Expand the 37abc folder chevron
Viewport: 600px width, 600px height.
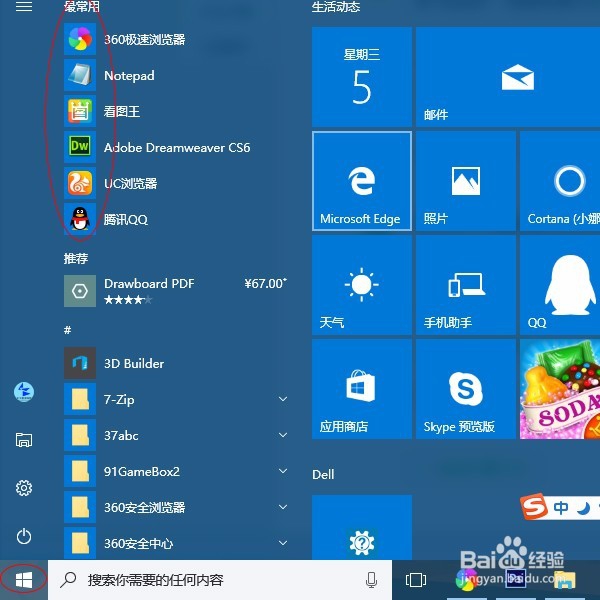[283, 435]
